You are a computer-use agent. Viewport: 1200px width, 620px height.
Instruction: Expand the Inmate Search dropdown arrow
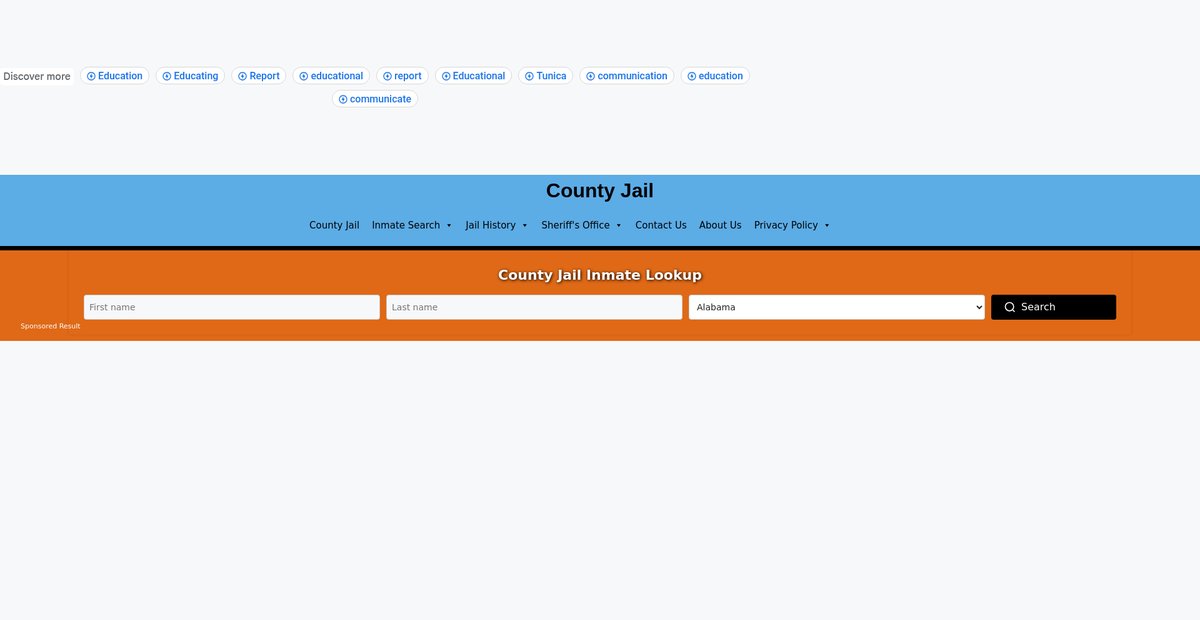pyautogui.click(x=449, y=226)
